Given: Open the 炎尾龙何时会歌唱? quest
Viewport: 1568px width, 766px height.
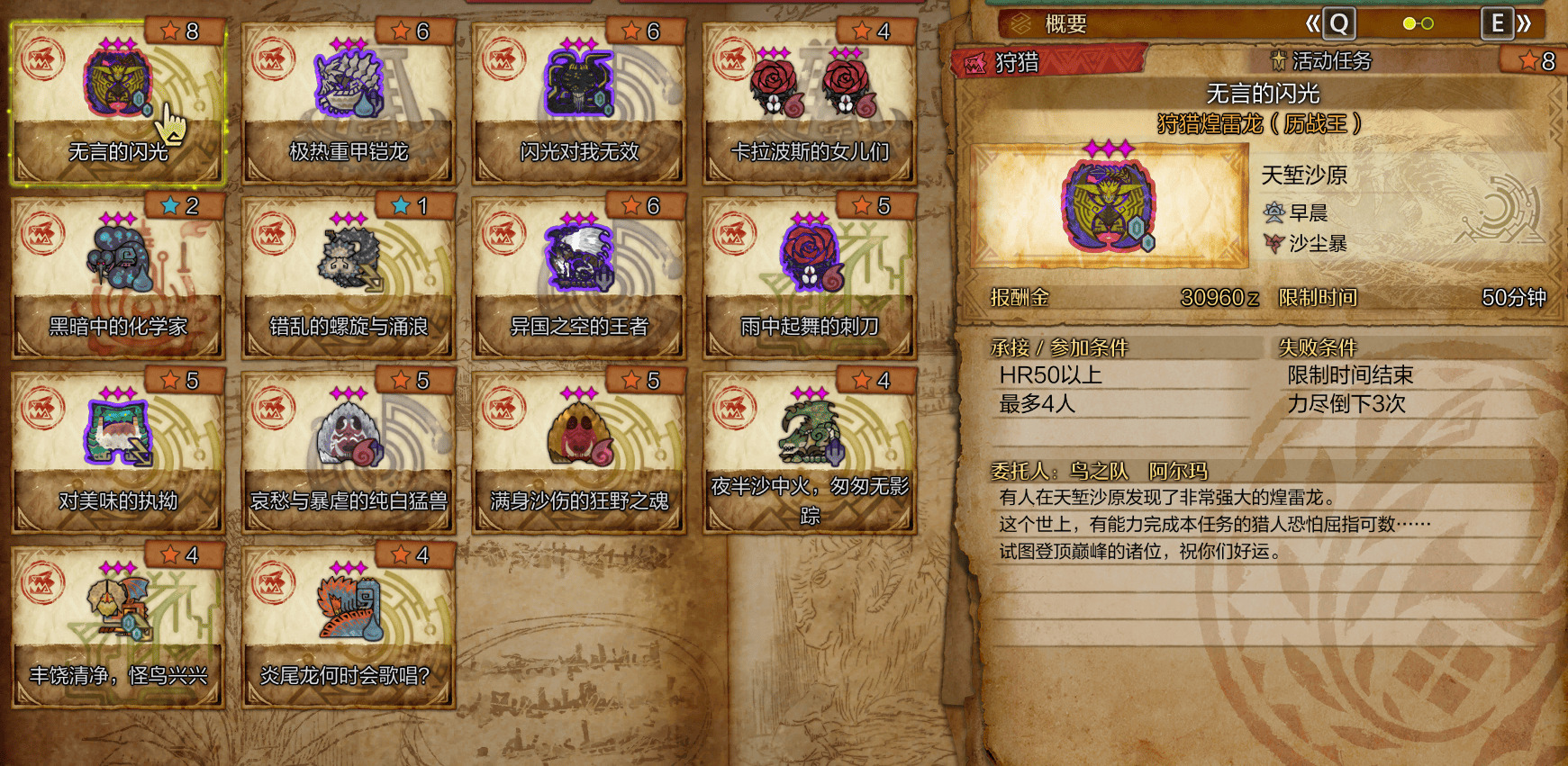Looking at the screenshot, I should (349, 626).
